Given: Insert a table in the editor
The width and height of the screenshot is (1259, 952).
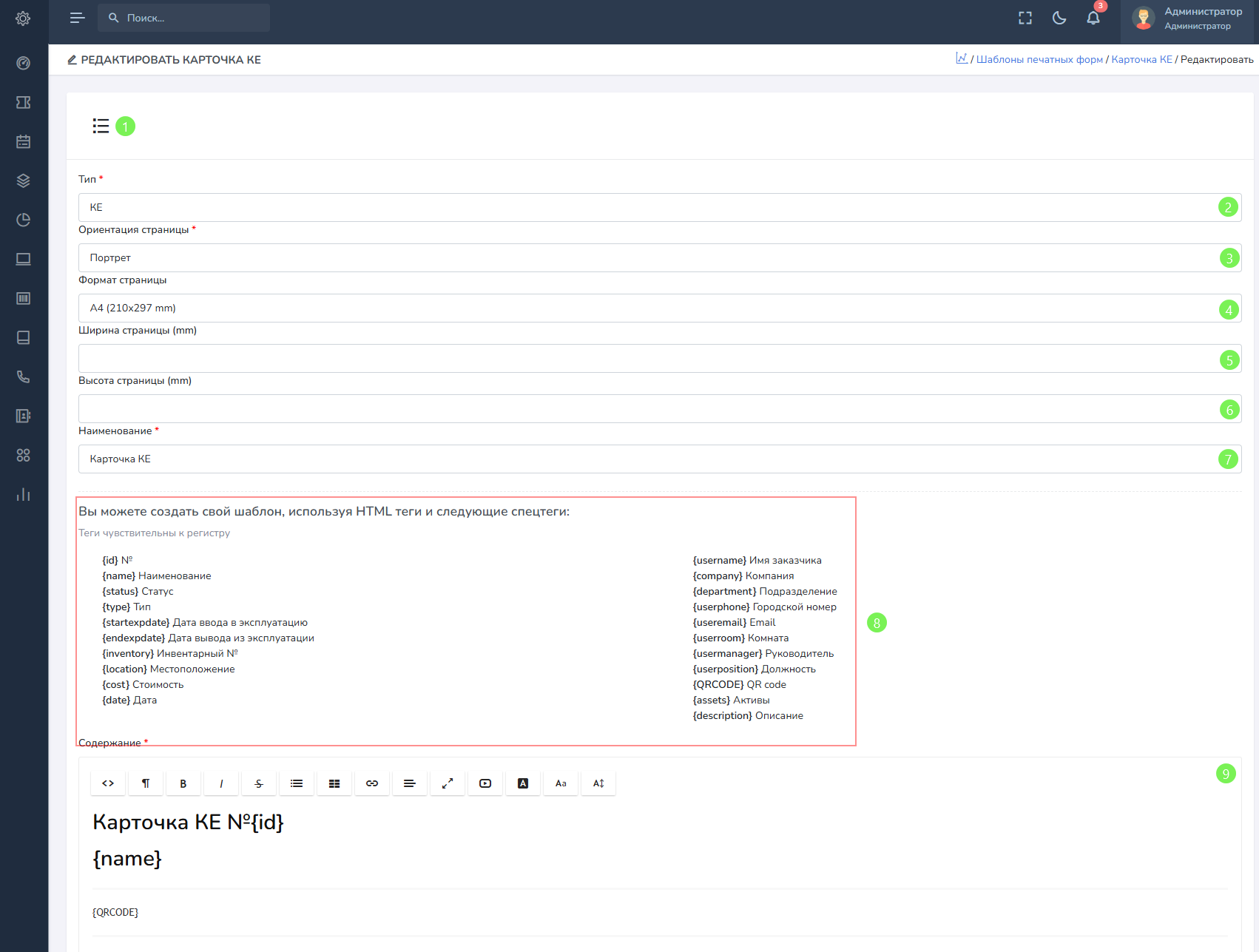Looking at the screenshot, I should click(x=334, y=783).
